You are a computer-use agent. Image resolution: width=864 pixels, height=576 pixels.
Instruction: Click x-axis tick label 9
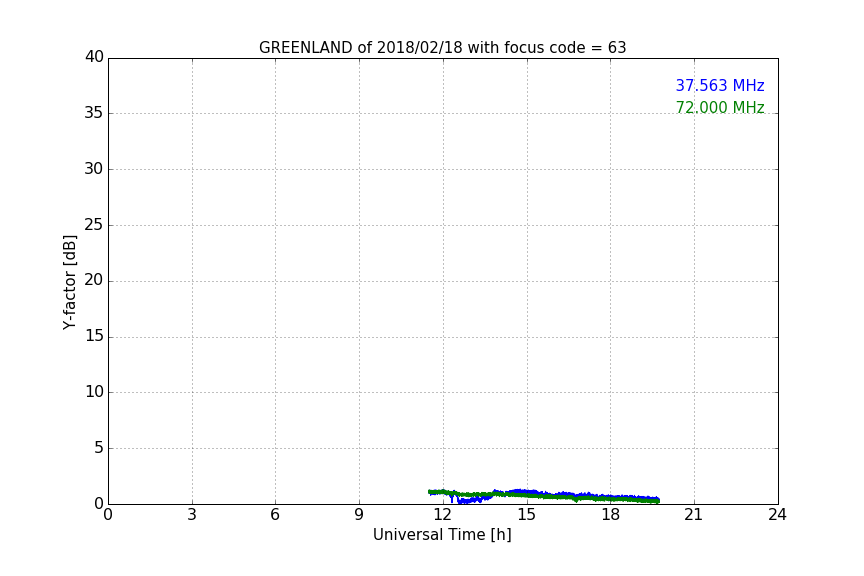(359, 515)
